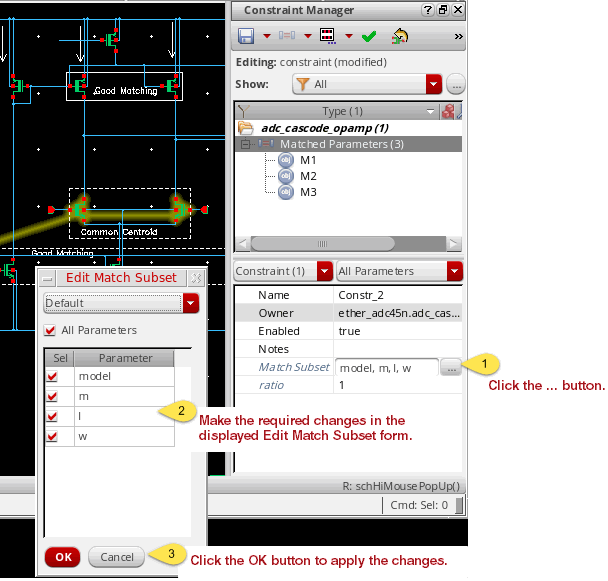Select M2 in the constraint tree
Screen dimensions: 608x581
click(308, 176)
